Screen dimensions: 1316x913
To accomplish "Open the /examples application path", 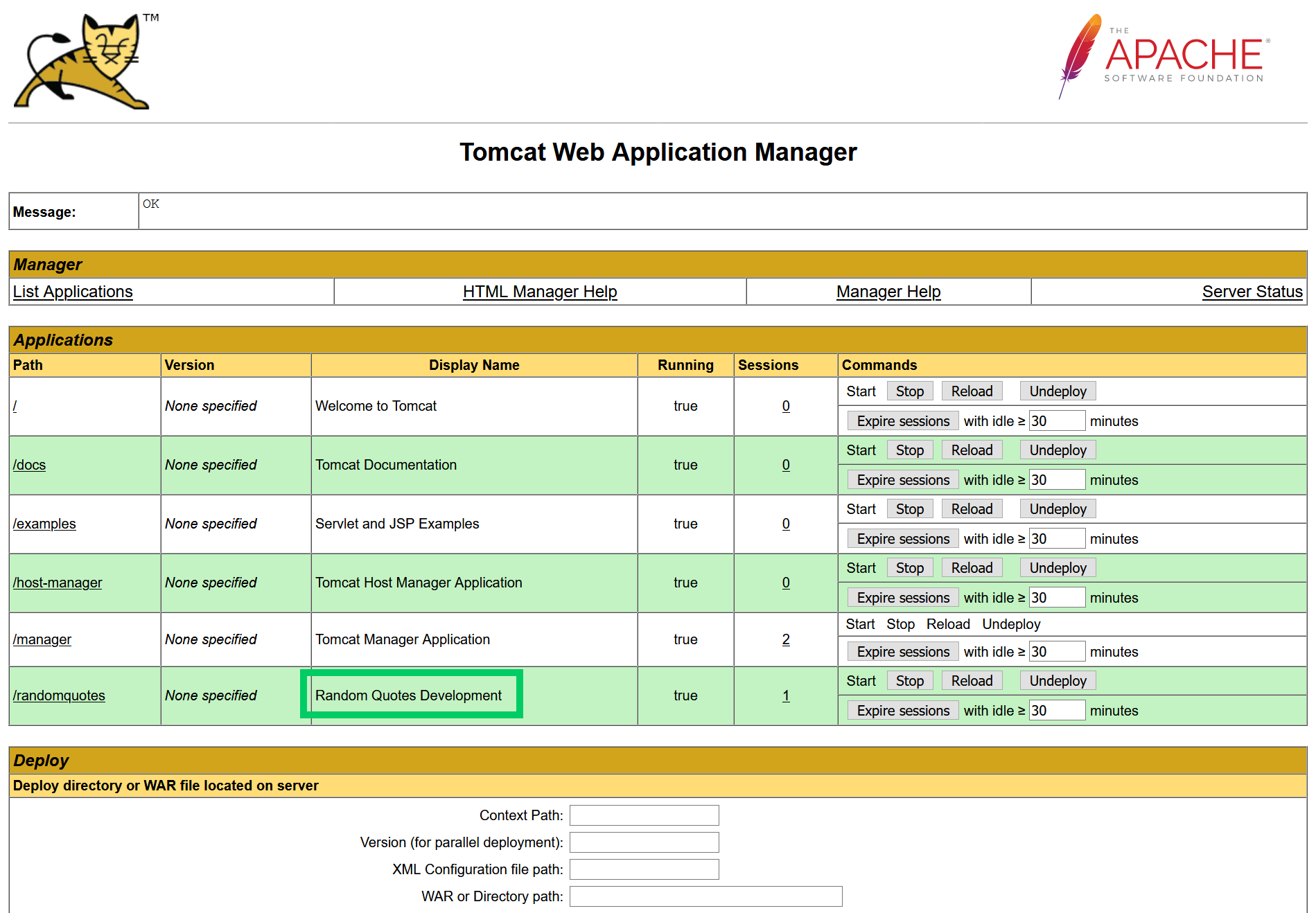I will click(44, 524).
